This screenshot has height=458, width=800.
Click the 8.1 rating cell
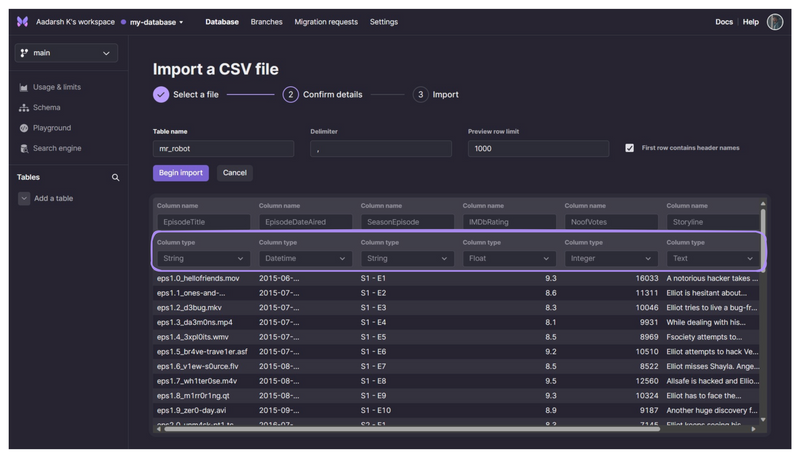click(x=551, y=322)
